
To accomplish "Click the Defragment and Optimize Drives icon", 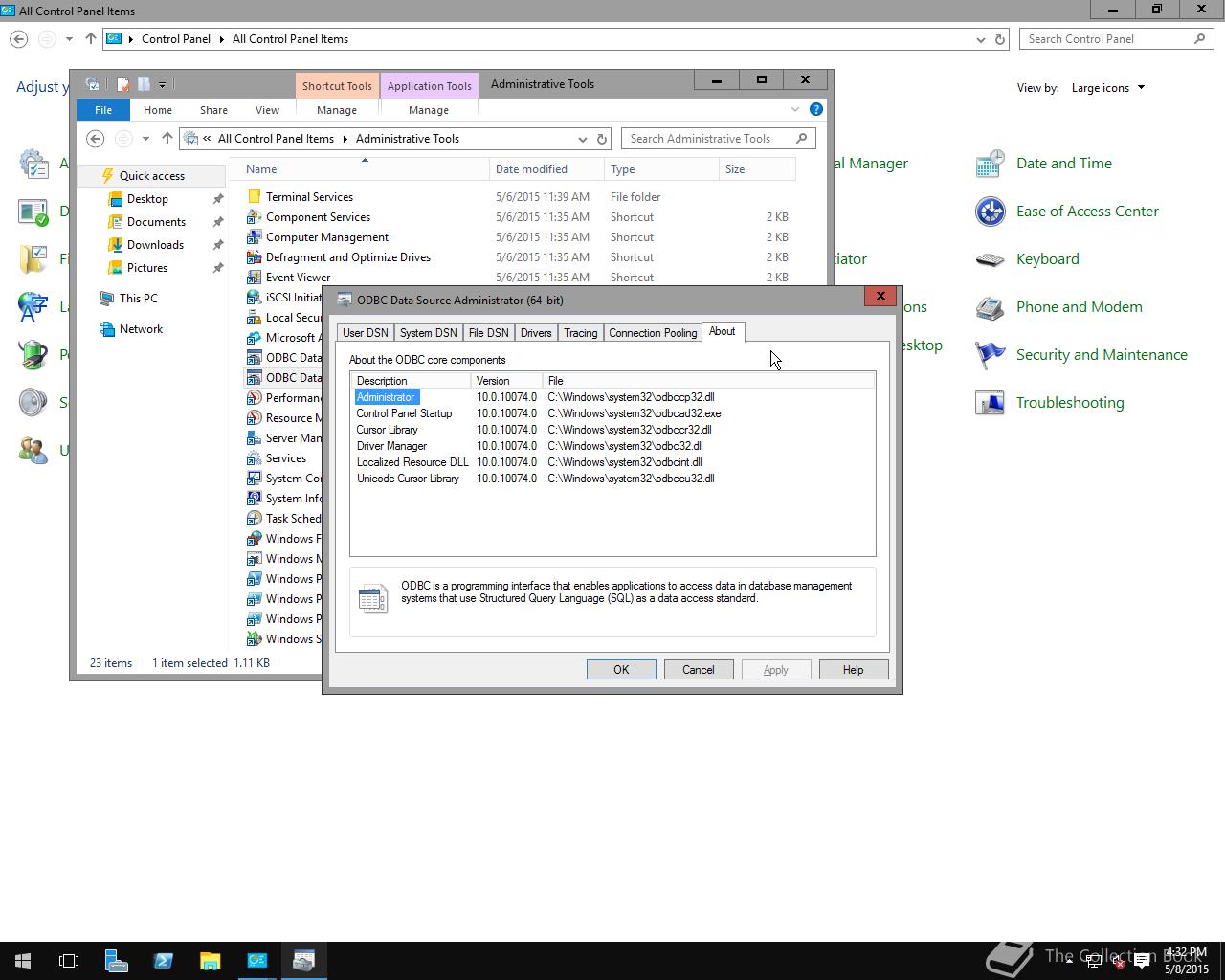I will coord(254,256).
